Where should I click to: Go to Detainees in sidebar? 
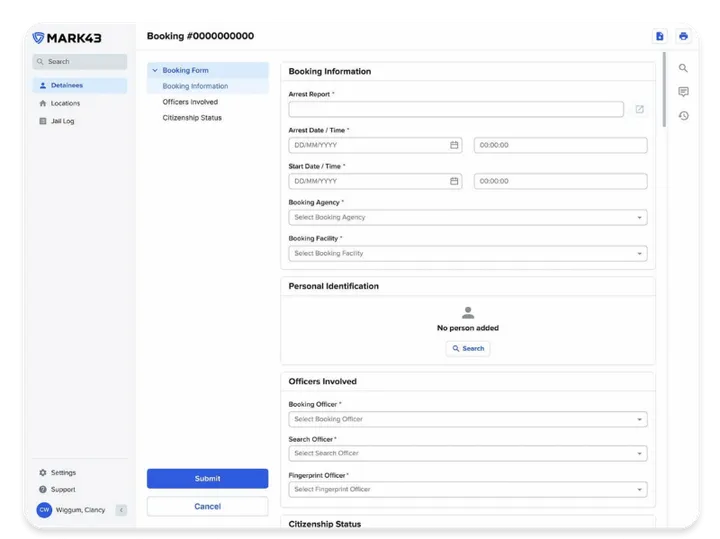pos(80,85)
